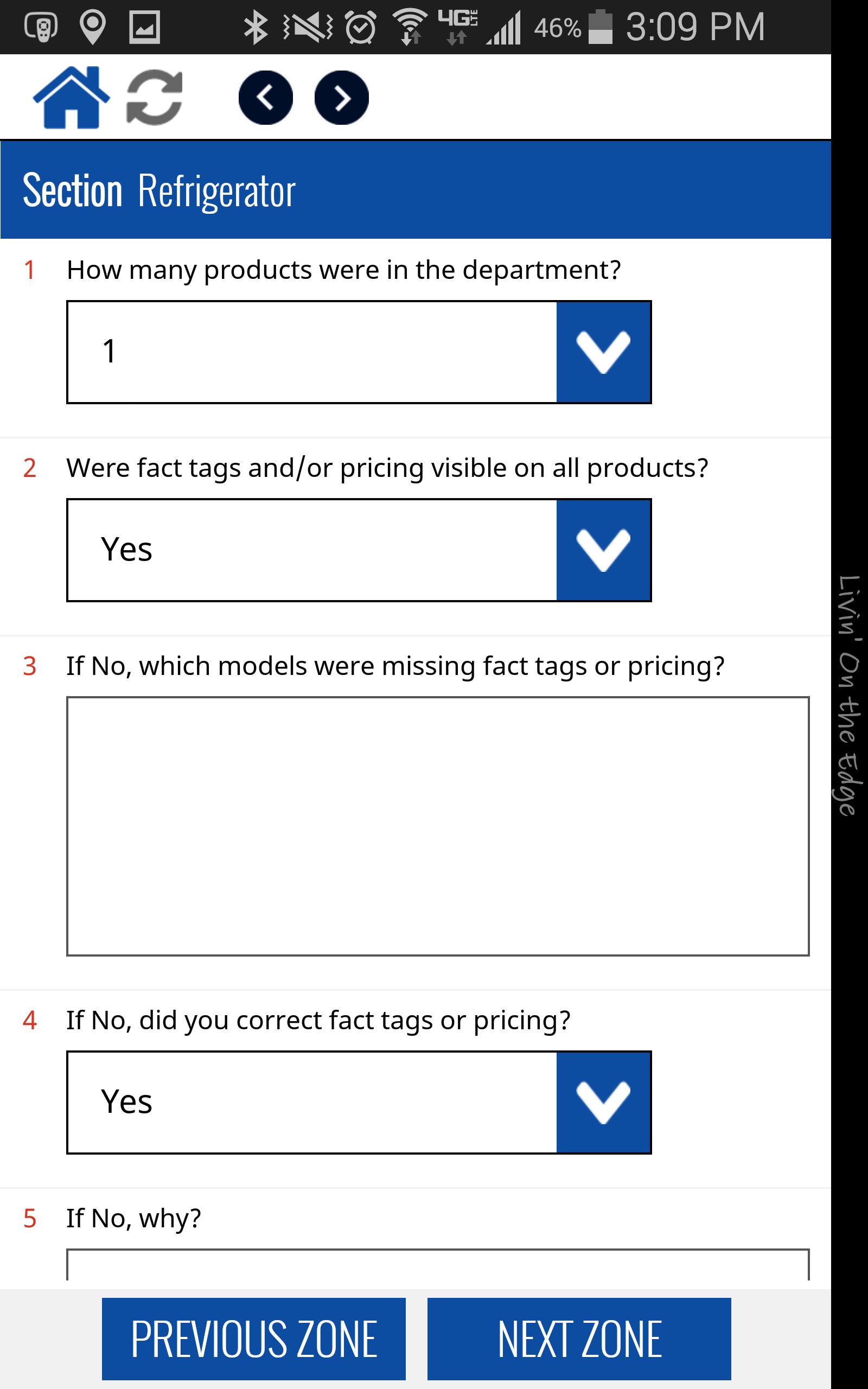Select question 3 missing models text area
This screenshot has width=868, height=1389.
tap(436, 826)
